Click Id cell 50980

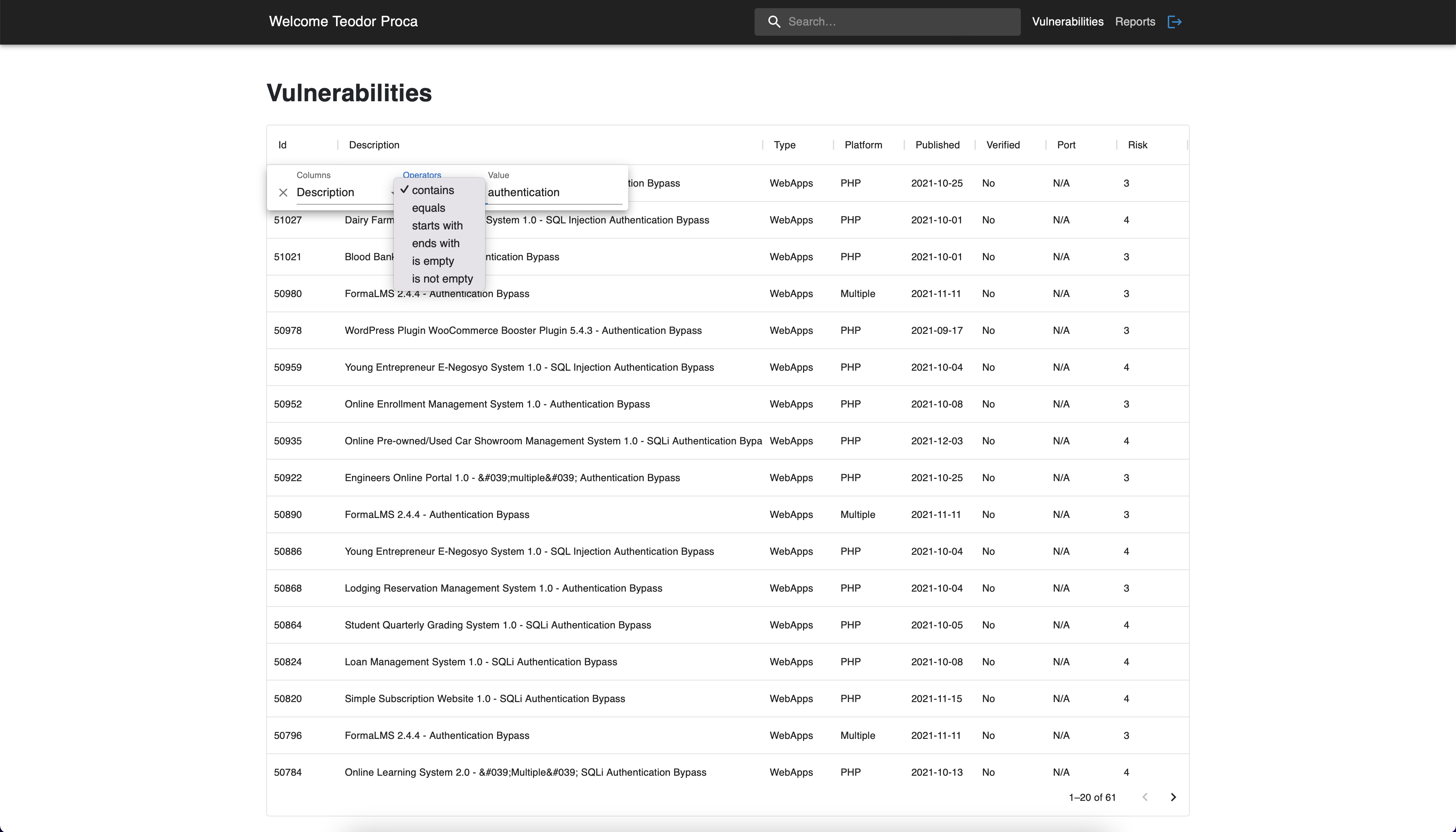(x=288, y=294)
